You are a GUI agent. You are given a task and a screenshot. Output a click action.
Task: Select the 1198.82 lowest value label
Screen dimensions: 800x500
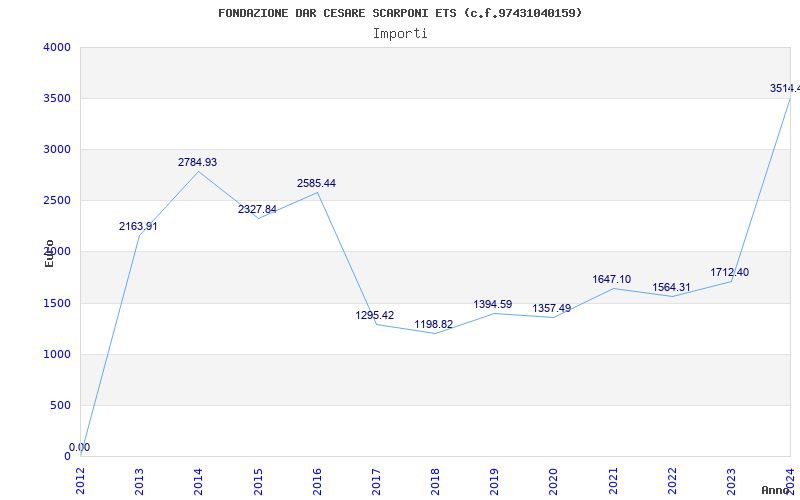pos(434,324)
